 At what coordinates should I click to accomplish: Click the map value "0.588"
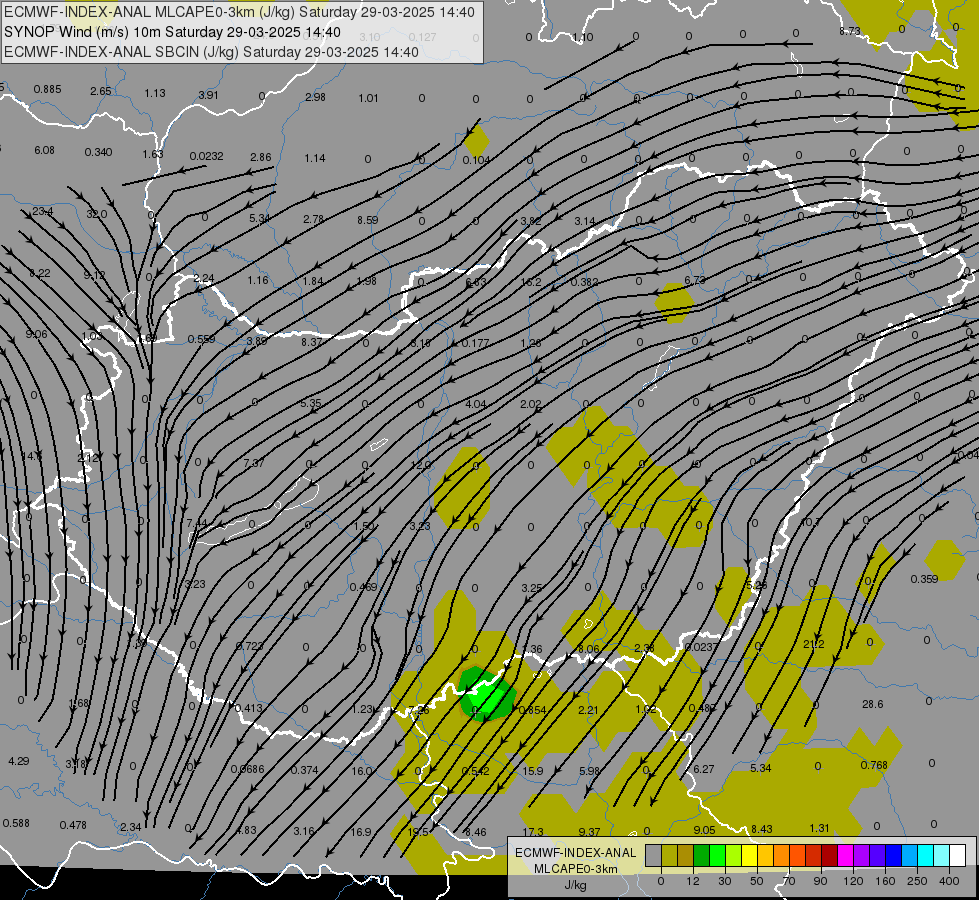click(x=16, y=823)
